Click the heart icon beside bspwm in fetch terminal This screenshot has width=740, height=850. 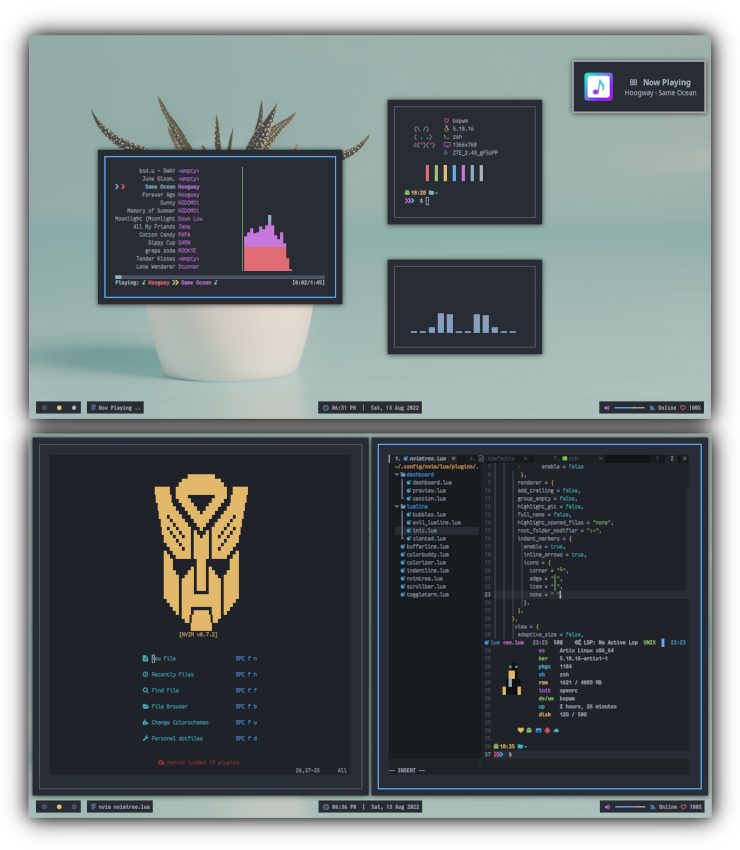(x=446, y=120)
